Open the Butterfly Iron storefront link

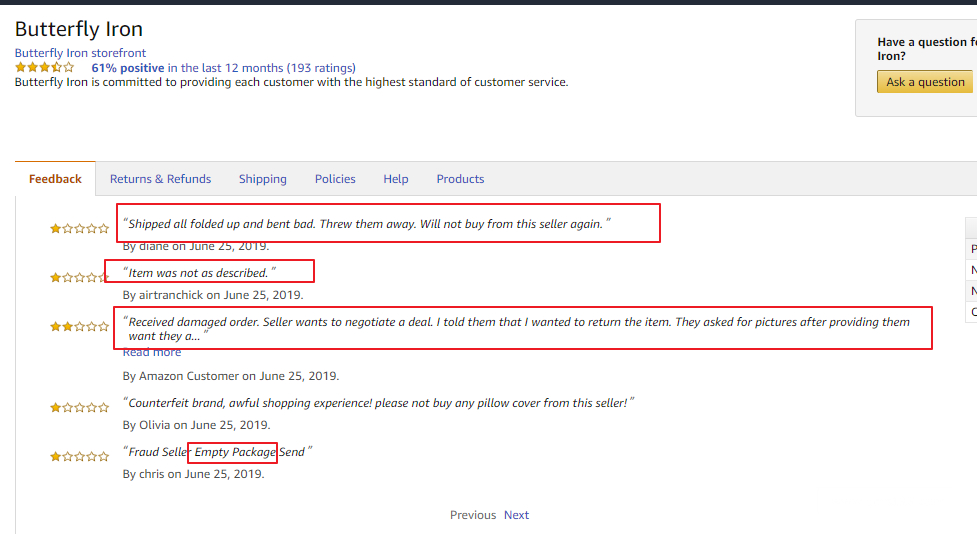click(x=80, y=53)
